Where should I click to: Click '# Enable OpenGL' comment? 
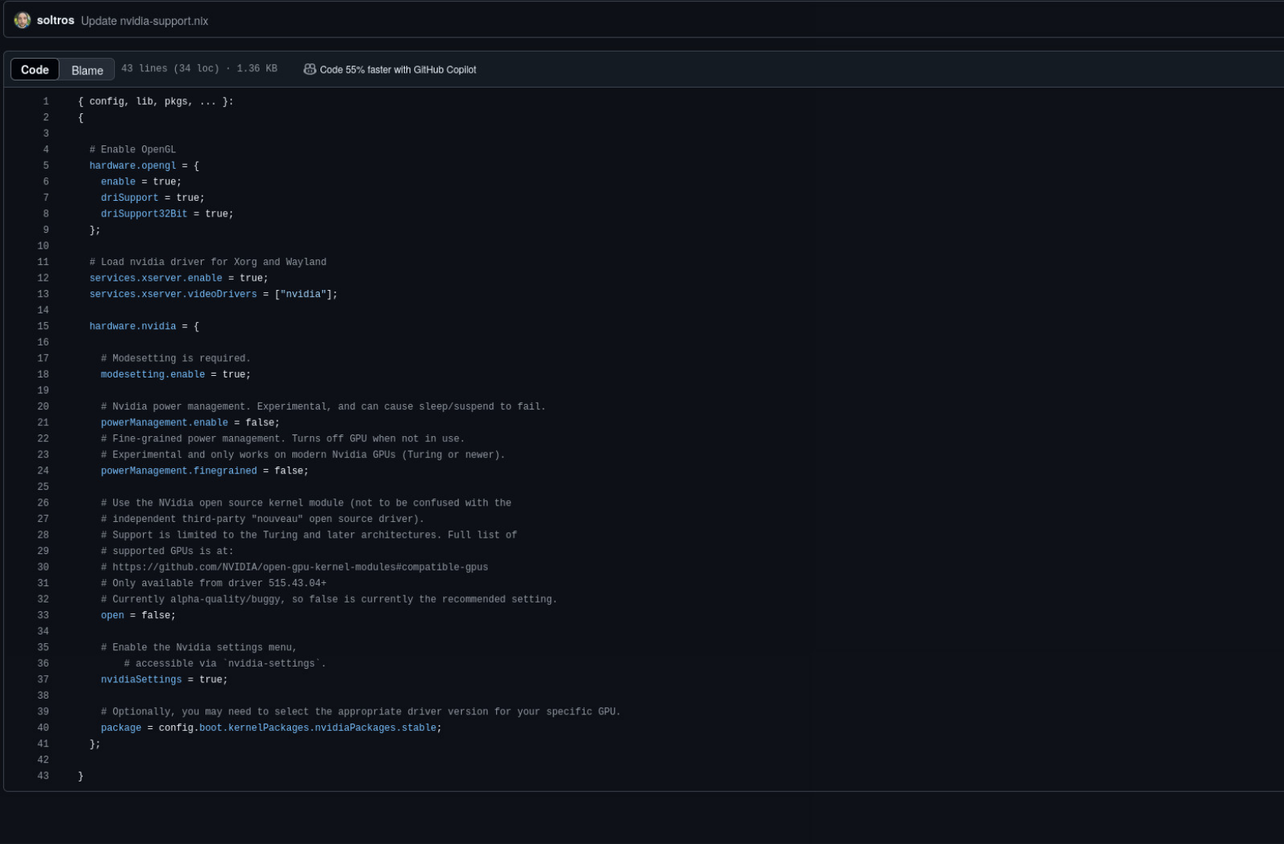[x=133, y=150]
